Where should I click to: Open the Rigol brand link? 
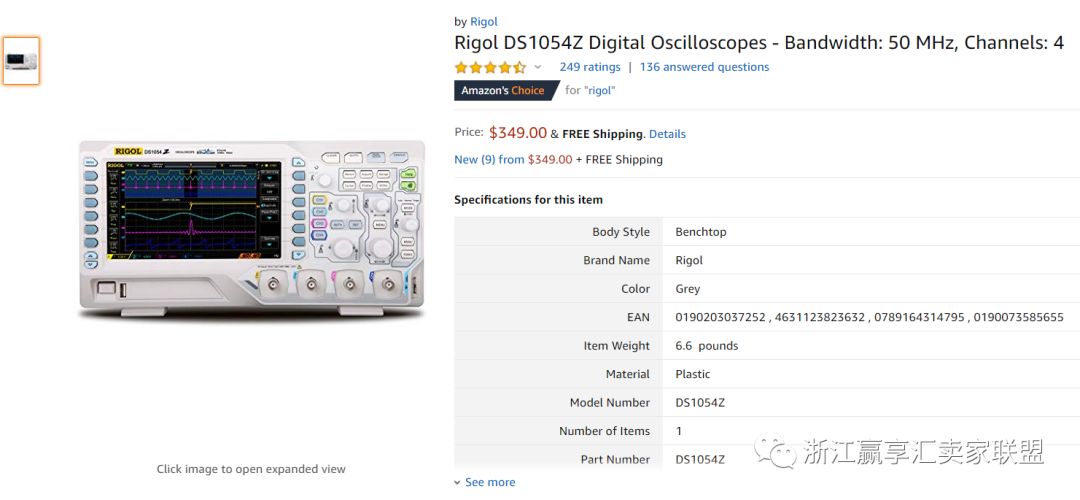[x=484, y=22]
